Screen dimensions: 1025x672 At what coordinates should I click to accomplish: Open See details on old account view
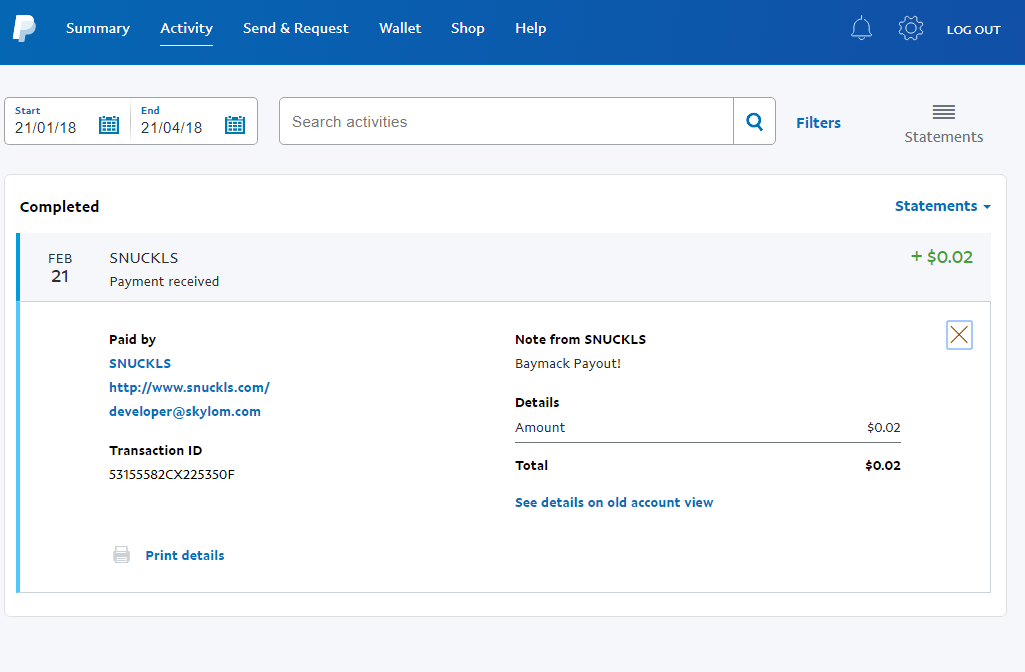point(614,503)
